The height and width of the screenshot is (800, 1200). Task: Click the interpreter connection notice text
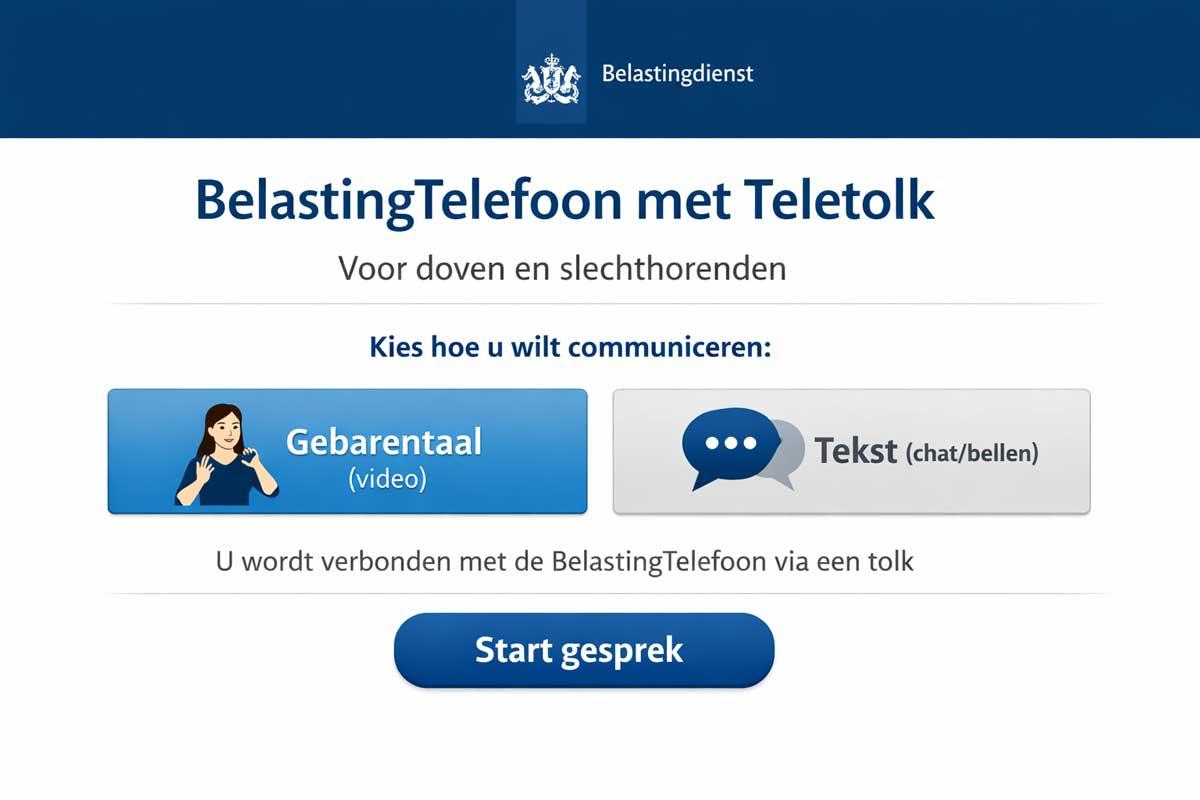point(568,561)
